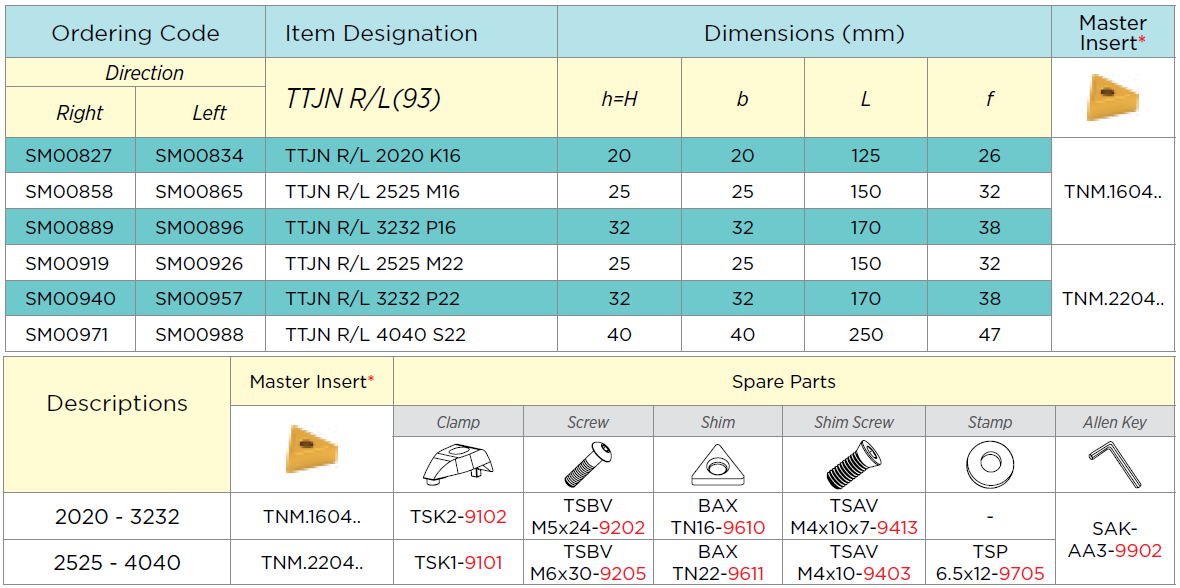Click the Shim Screw illustration
1180x588 pixels.
pos(853,463)
